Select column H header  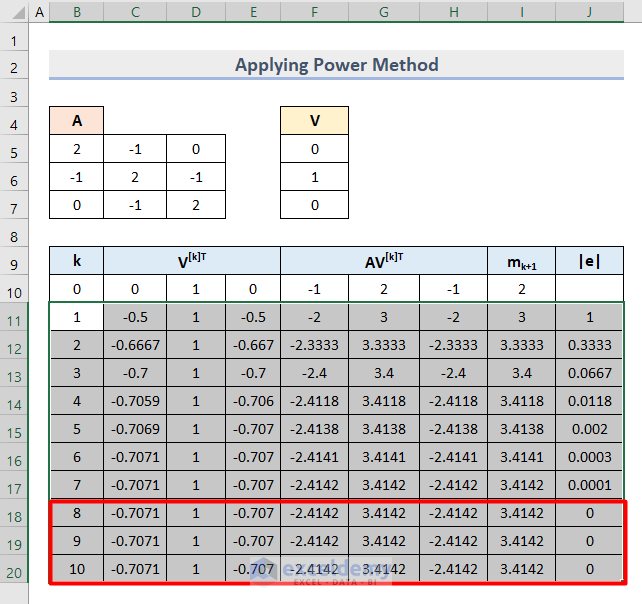pyautogui.click(x=453, y=11)
